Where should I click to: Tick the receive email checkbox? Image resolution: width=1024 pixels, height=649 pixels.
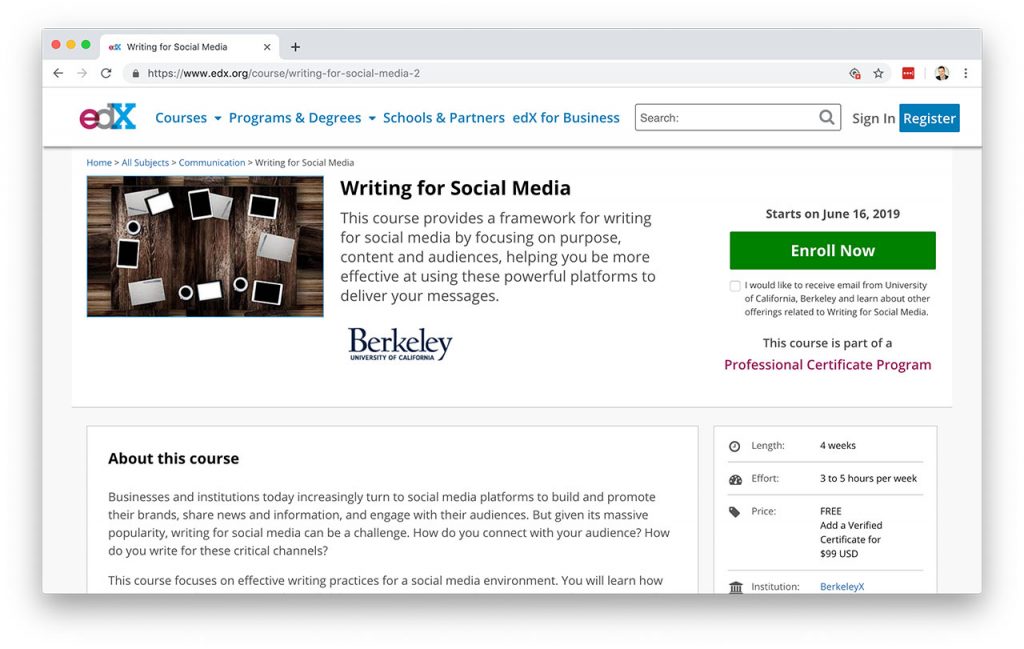point(735,286)
